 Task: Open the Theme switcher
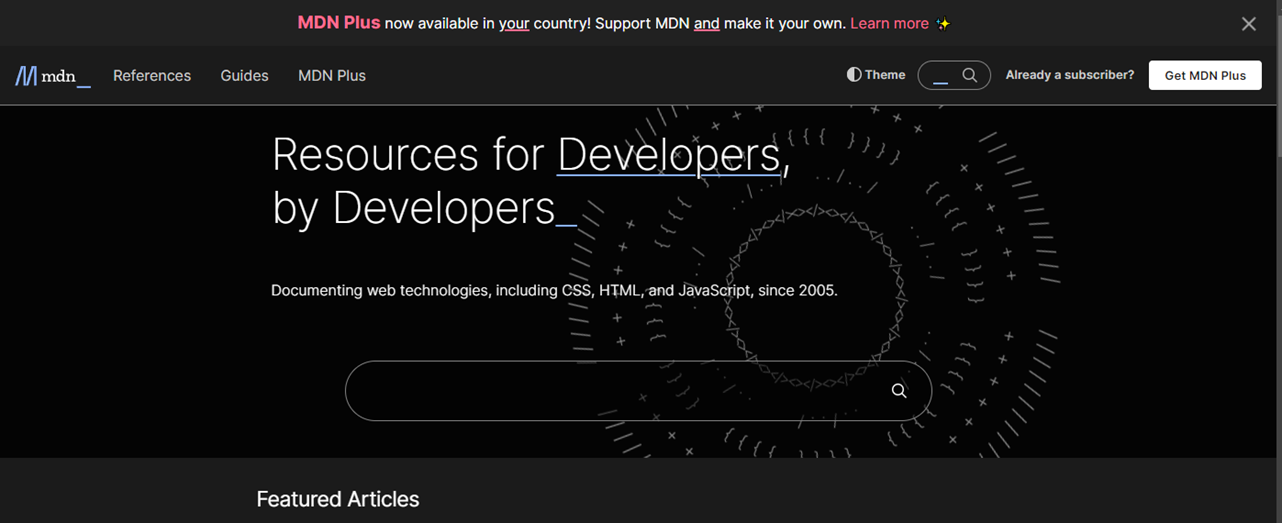[x=876, y=75]
